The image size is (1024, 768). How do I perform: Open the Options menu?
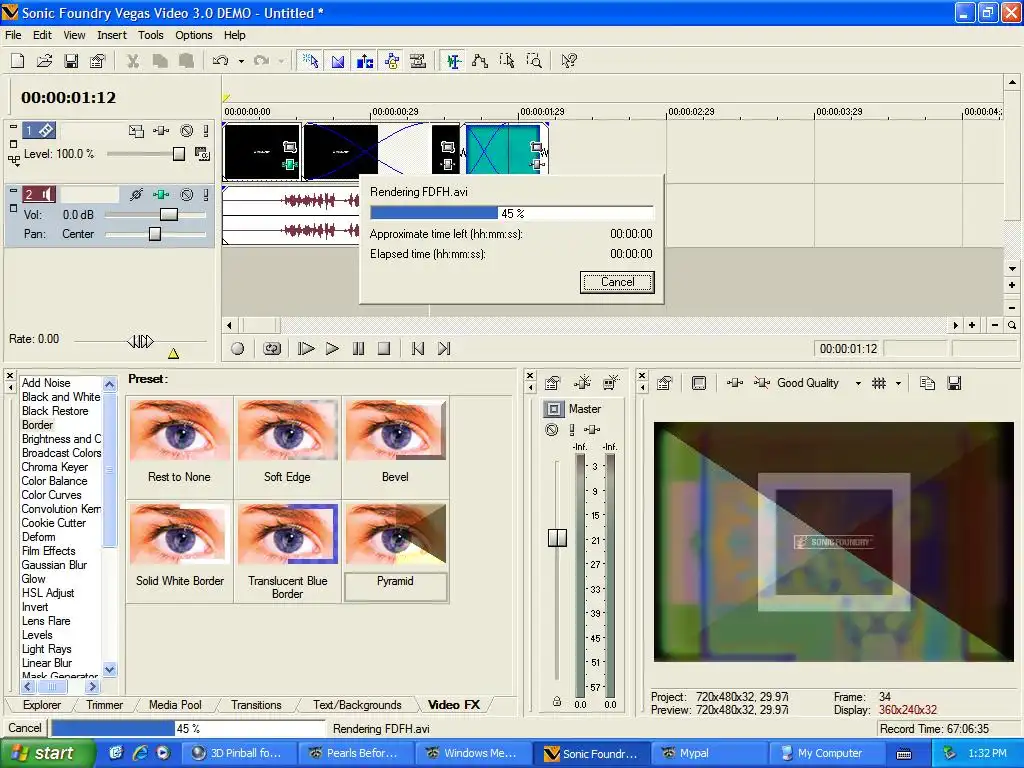click(x=193, y=35)
